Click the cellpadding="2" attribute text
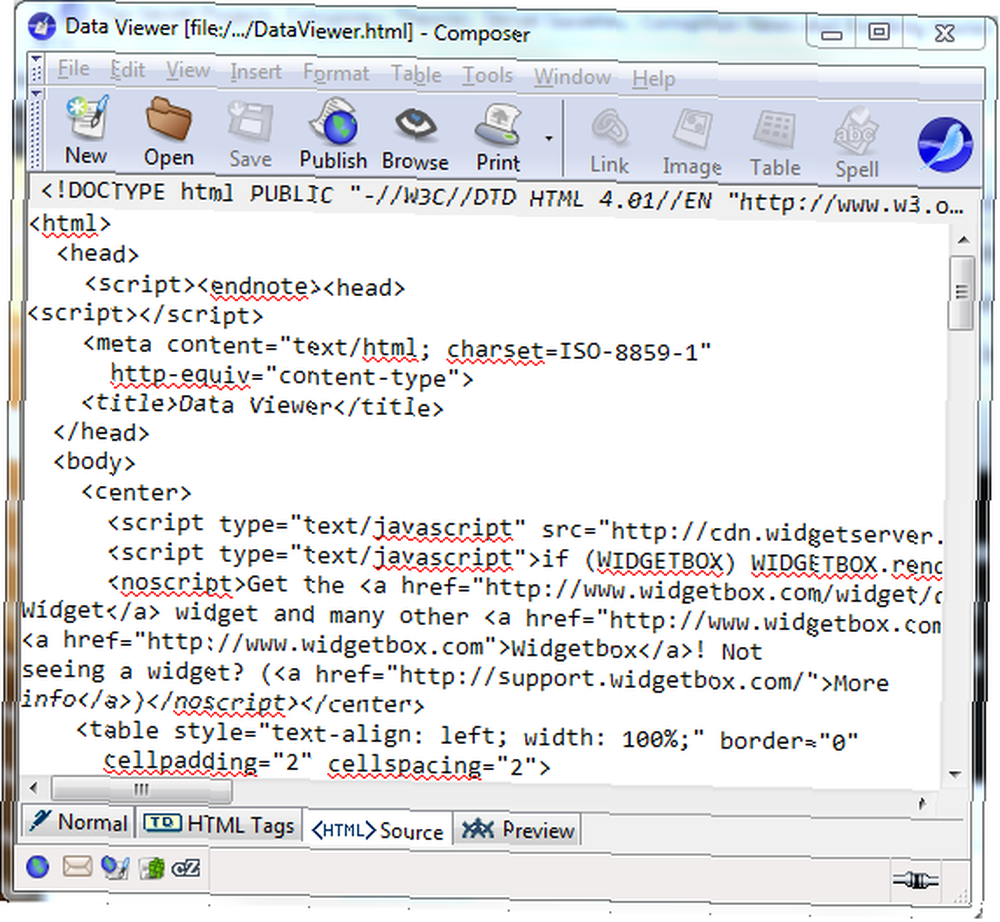 point(208,761)
